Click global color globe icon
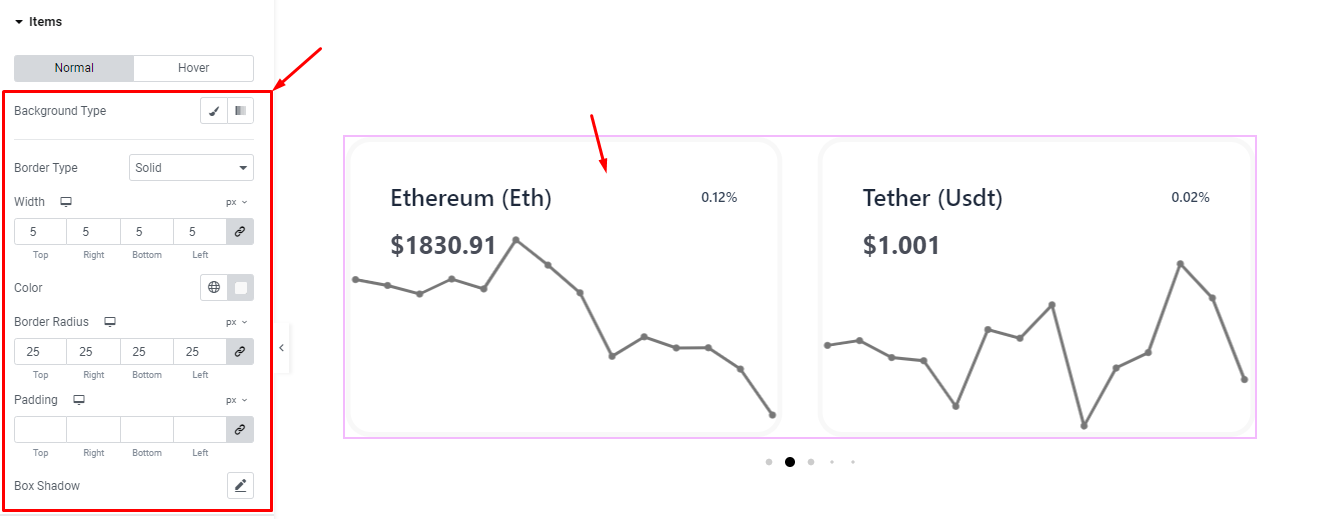This screenshot has width=1320, height=519. point(214,288)
